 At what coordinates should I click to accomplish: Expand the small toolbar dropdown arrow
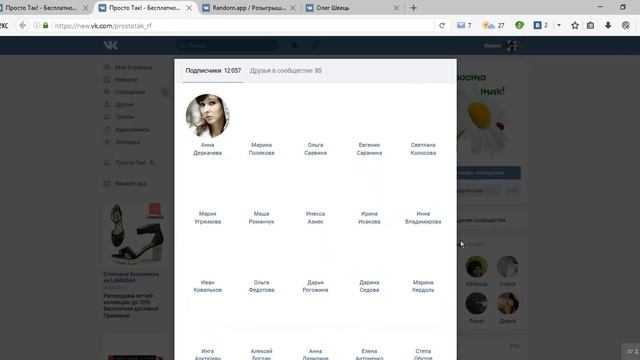click(559, 25)
